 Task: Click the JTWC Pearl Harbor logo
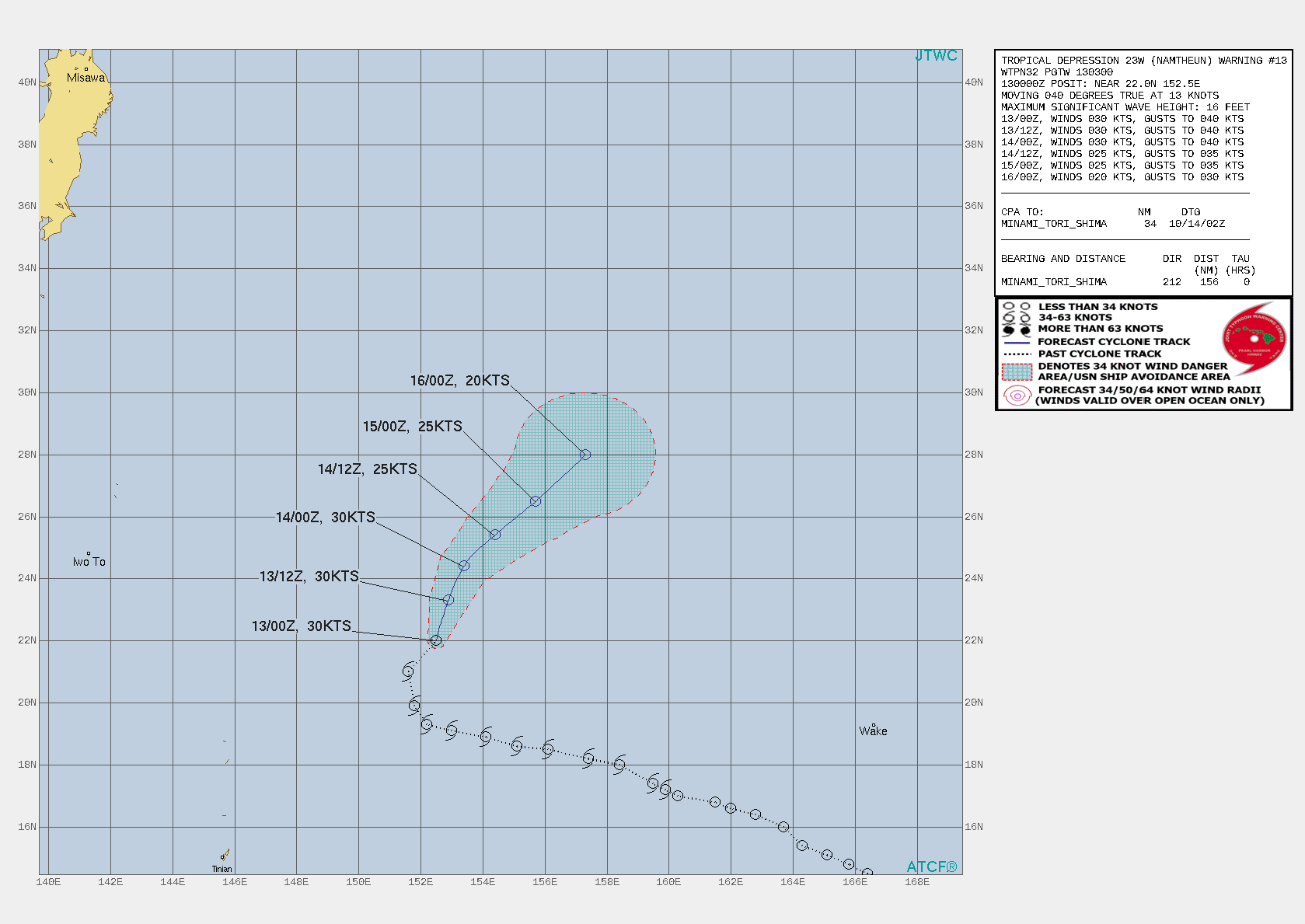[1253, 339]
